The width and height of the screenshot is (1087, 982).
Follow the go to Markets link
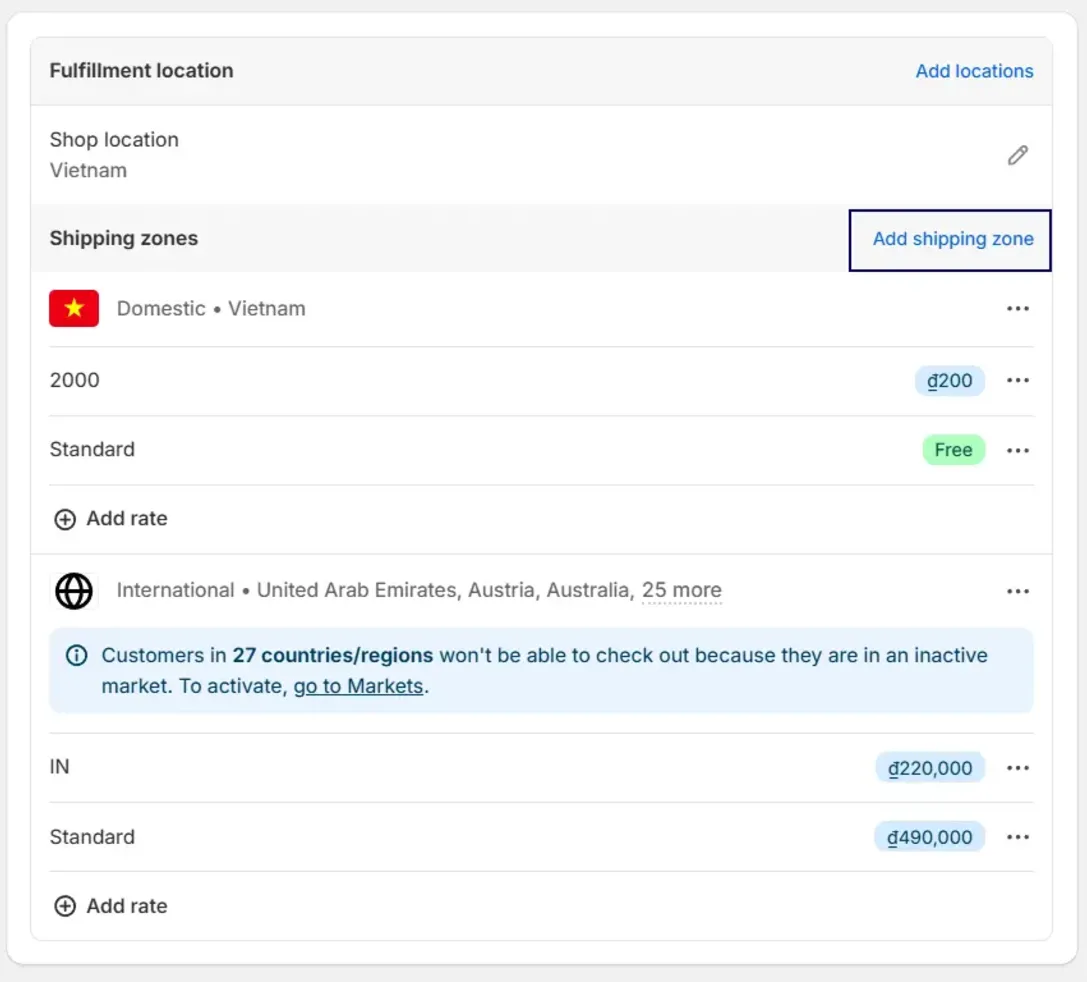tap(358, 686)
